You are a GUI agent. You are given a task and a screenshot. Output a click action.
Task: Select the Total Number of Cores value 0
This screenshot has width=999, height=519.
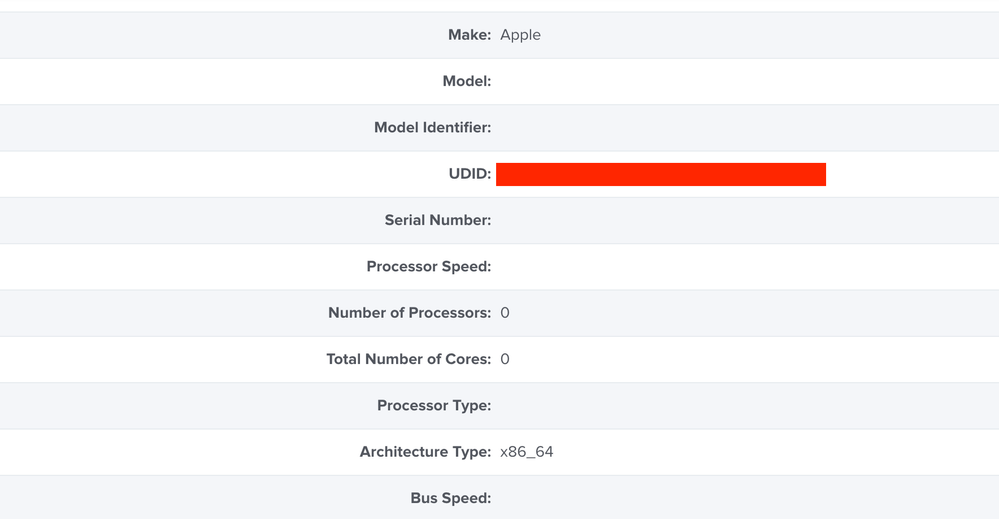point(505,359)
